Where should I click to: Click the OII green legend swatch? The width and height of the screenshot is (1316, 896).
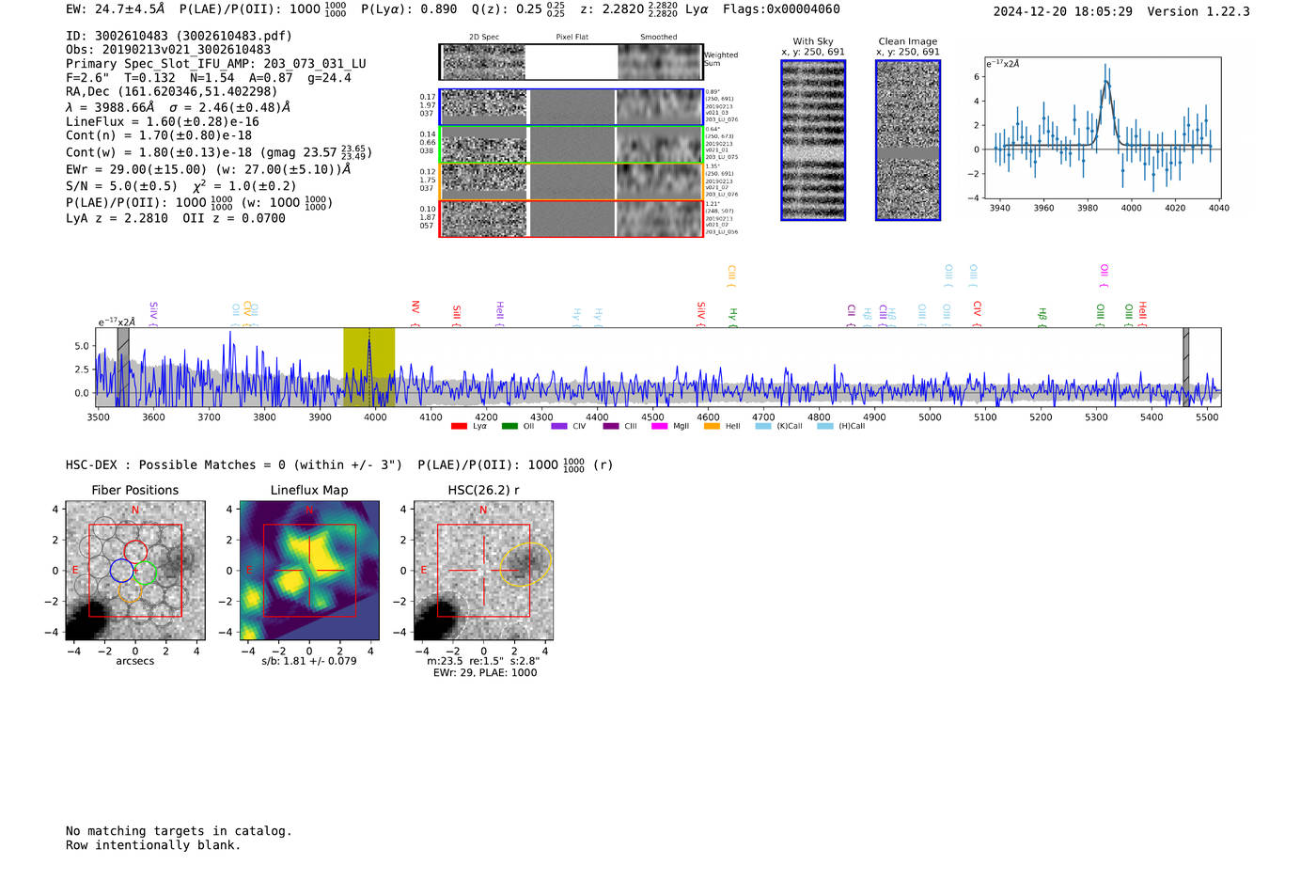click(509, 426)
